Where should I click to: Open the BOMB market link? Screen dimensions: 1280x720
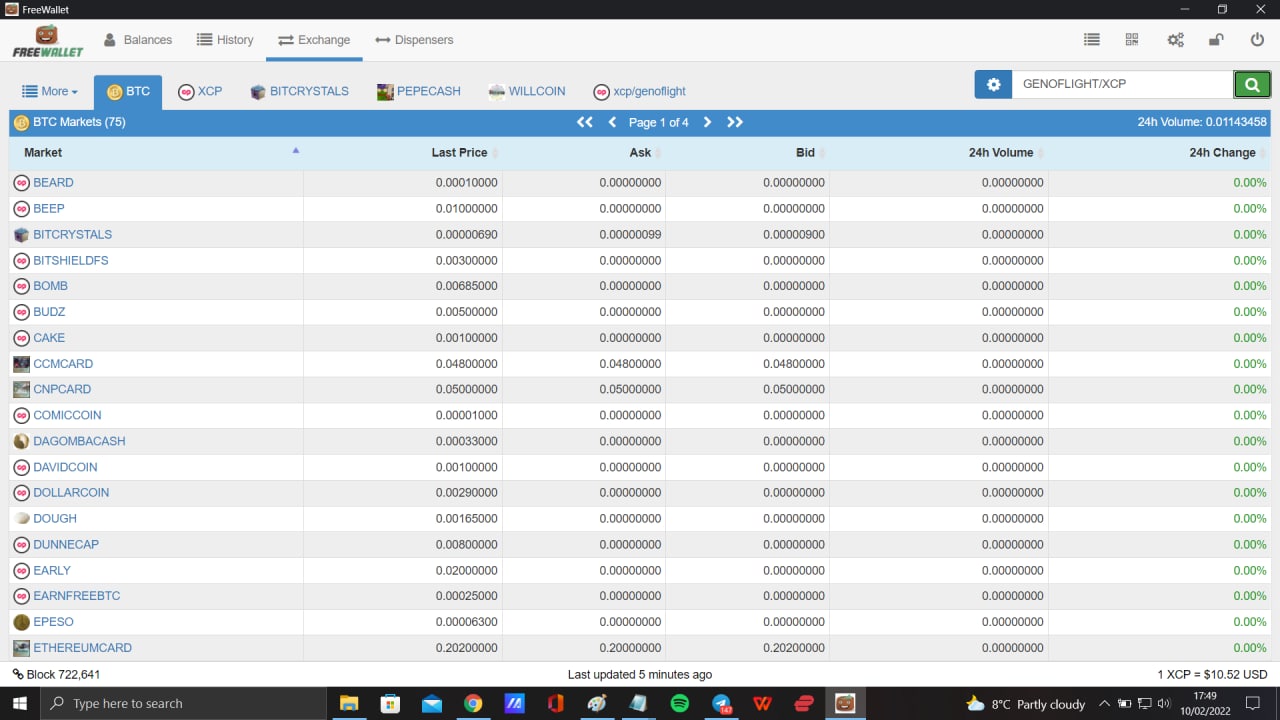pyautogui.click(x=51, y=286)
